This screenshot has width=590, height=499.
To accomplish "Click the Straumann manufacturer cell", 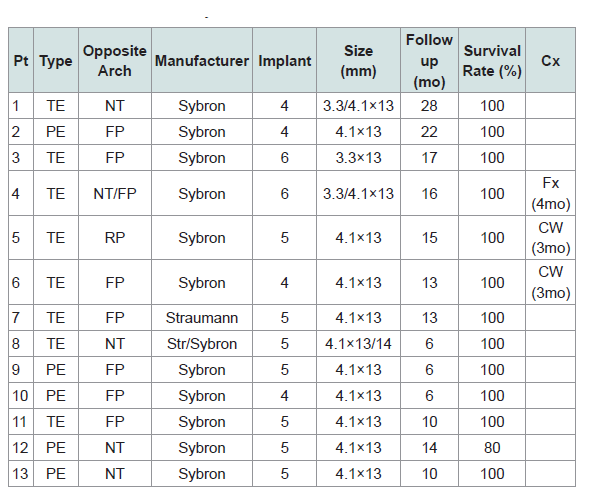I will (x=202, y=318).
